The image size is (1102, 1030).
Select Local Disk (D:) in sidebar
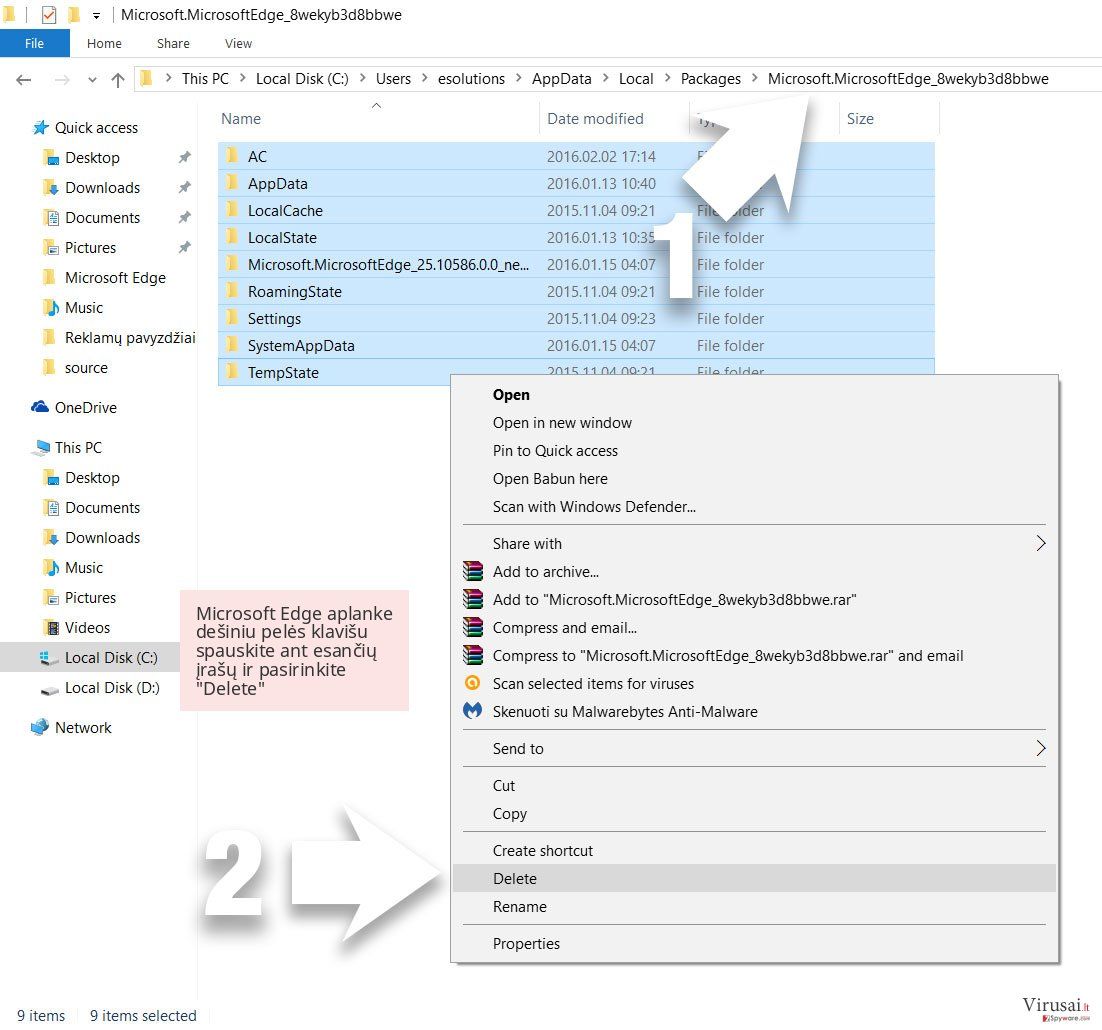point(112,688)
